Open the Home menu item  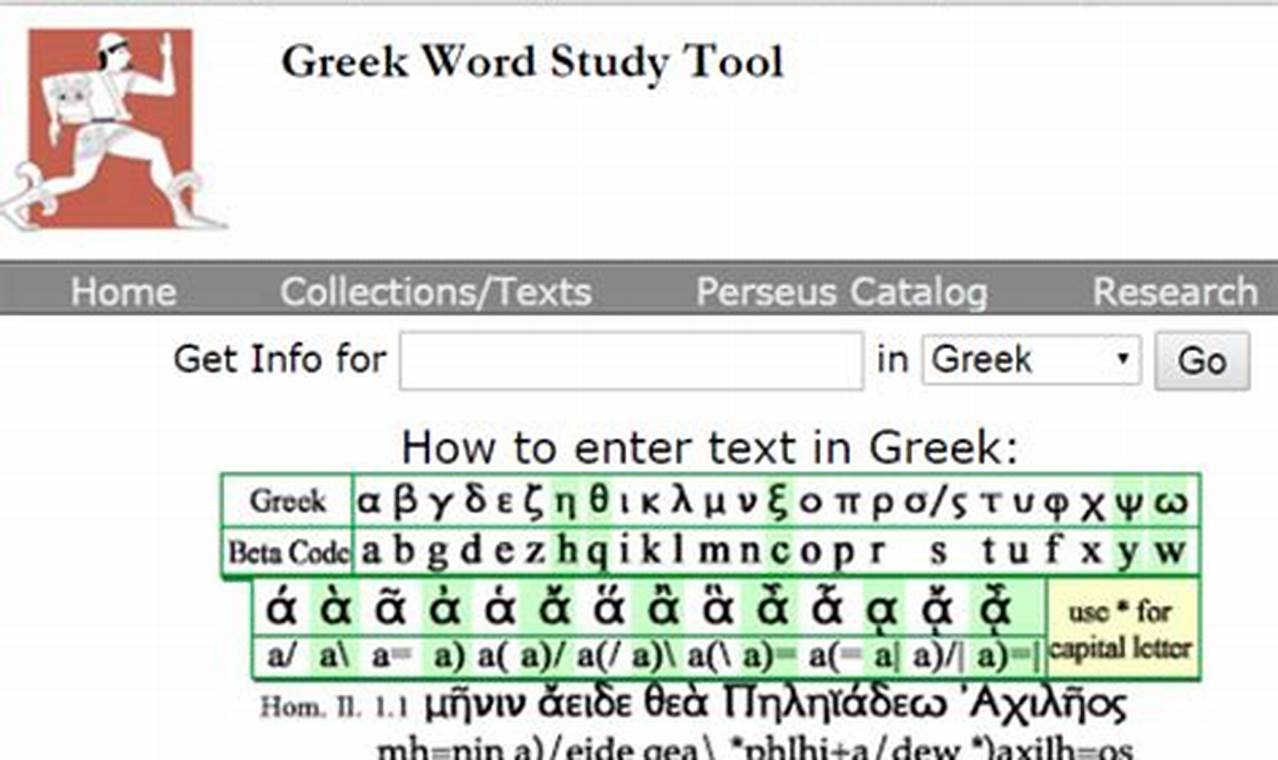[121, 292]
